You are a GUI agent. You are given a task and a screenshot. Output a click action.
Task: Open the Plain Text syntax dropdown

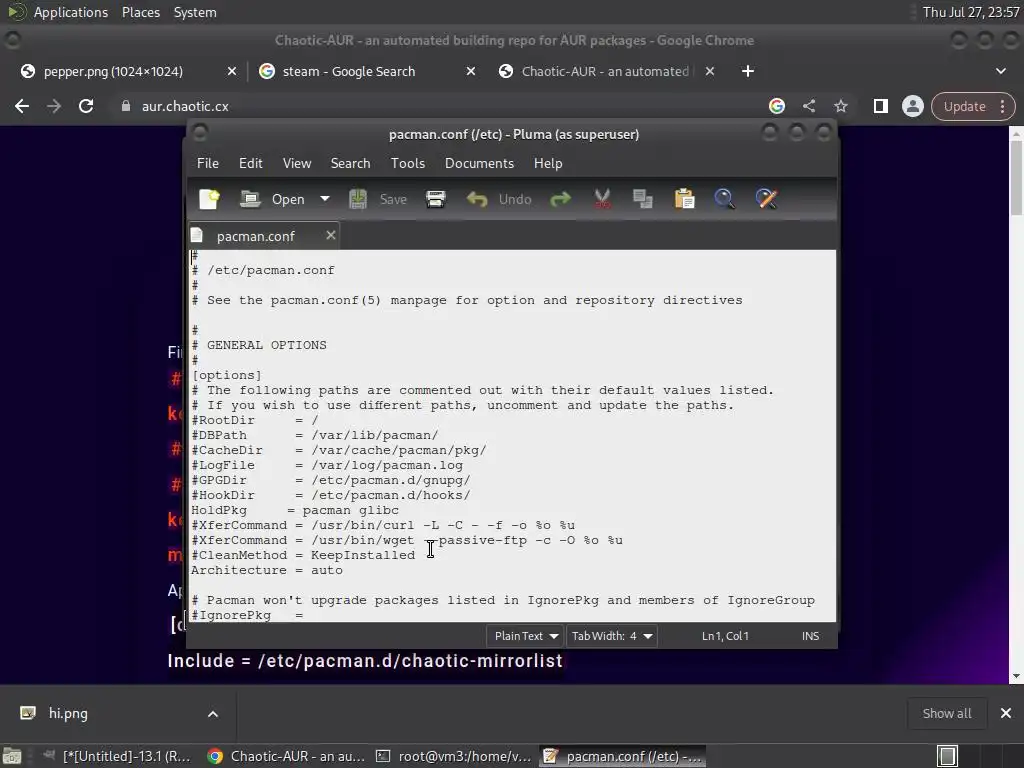tap(526, 636)
